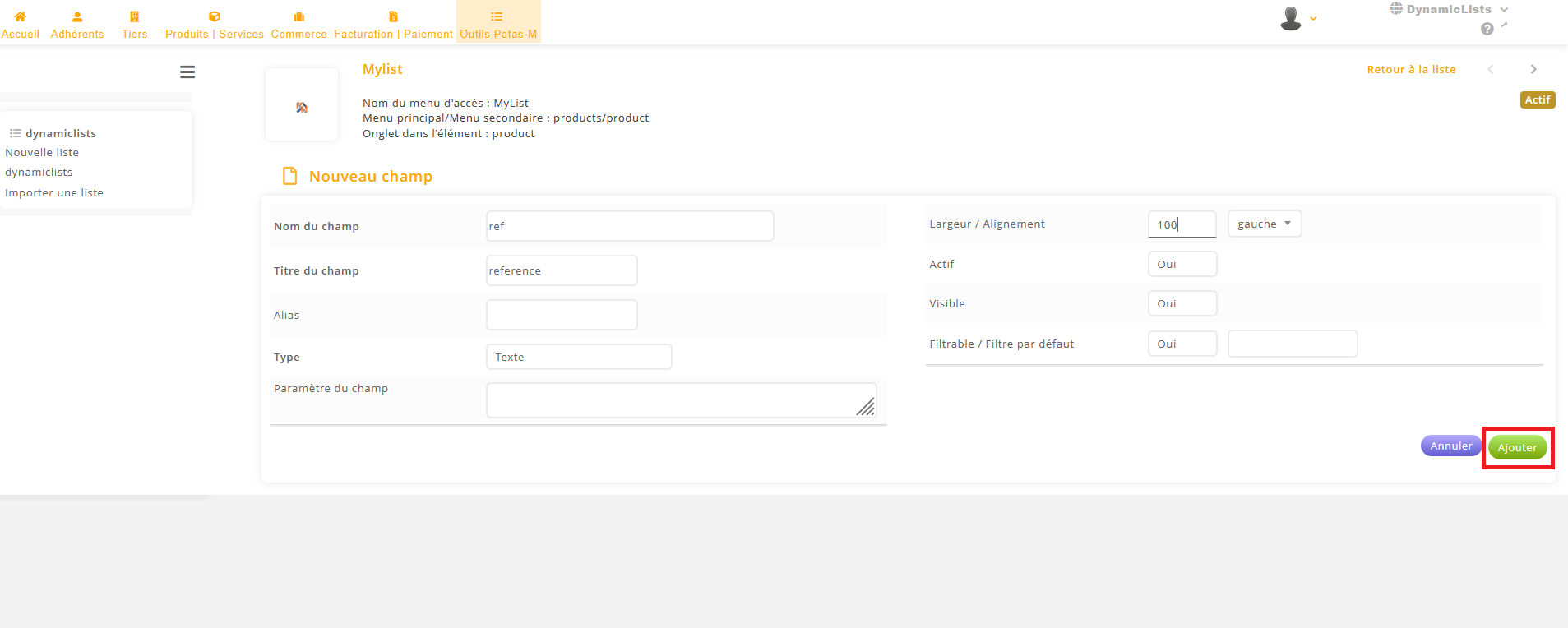
Task: Click the Annuler button
Action: 1450,446
